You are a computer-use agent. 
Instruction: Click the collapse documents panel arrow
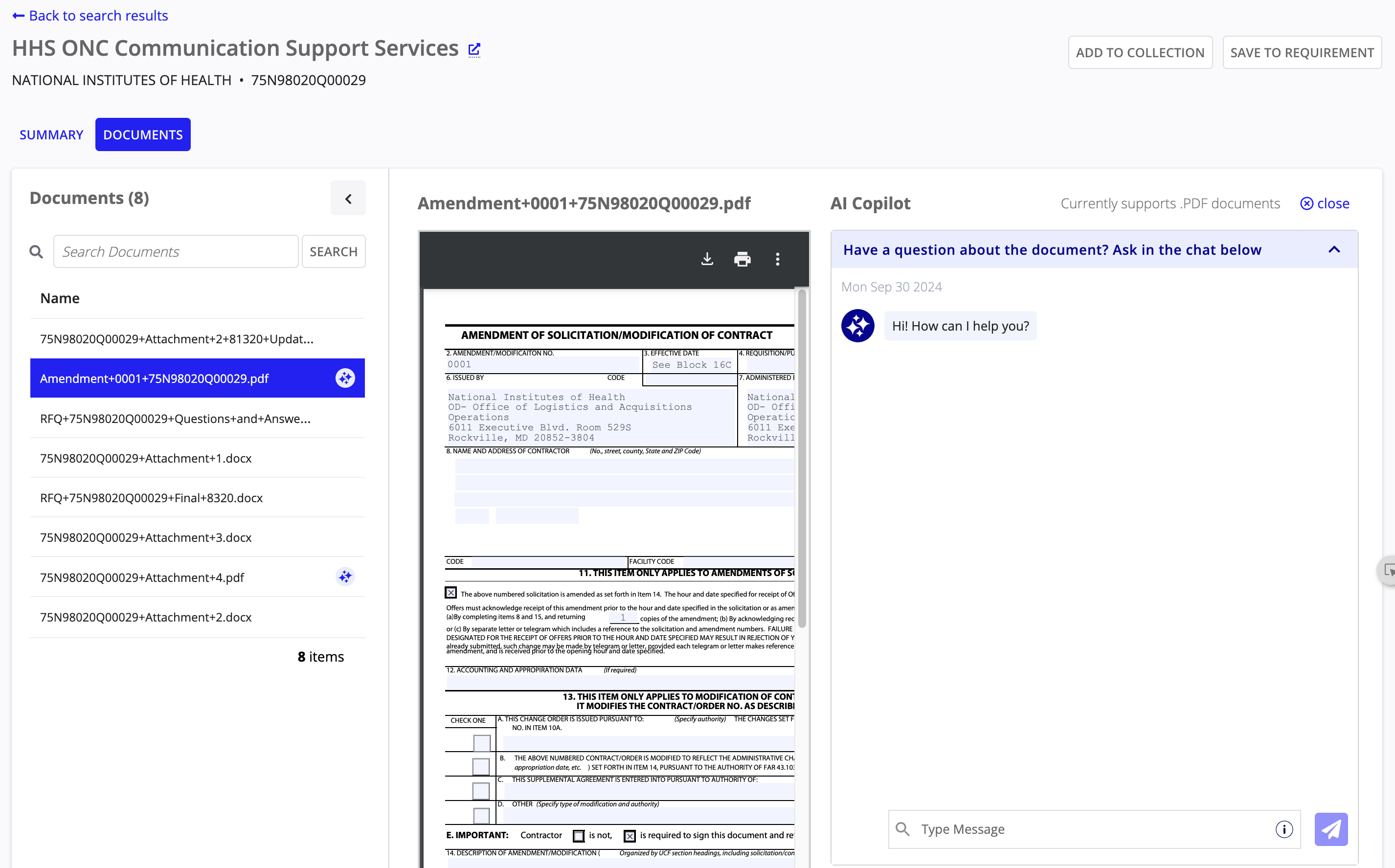(348, 199)
